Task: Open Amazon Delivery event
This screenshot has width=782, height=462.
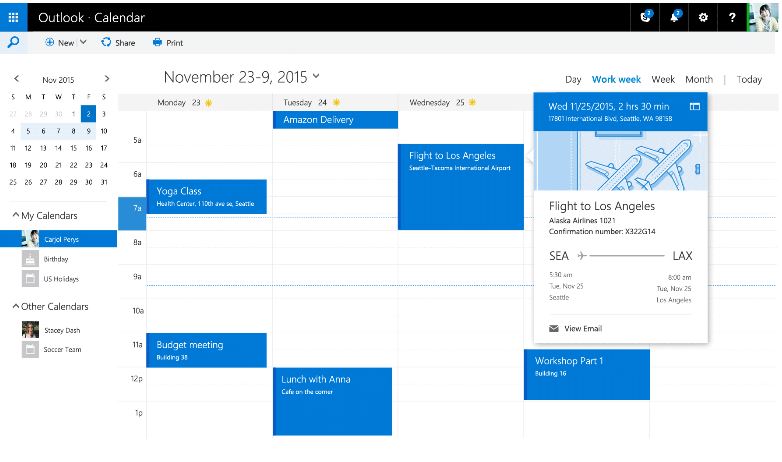Action: pos(335,120)
